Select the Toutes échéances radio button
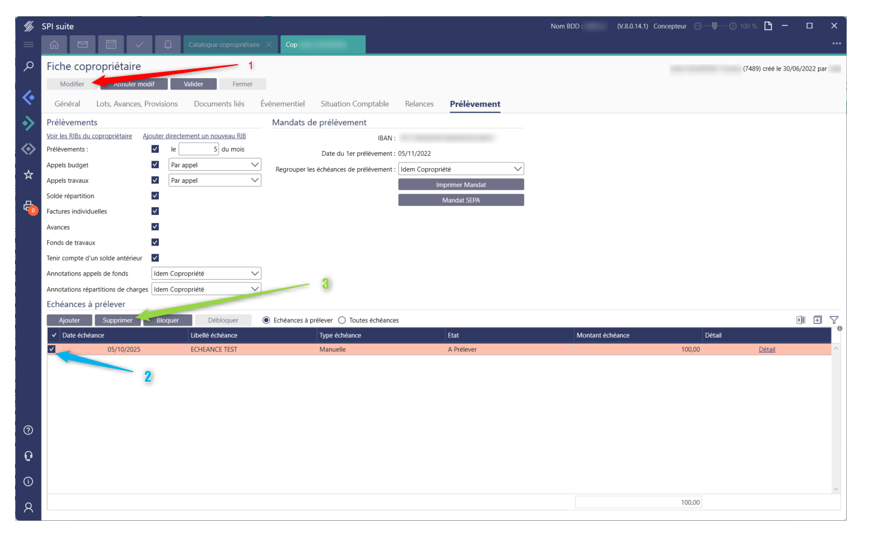 point(342,320)
